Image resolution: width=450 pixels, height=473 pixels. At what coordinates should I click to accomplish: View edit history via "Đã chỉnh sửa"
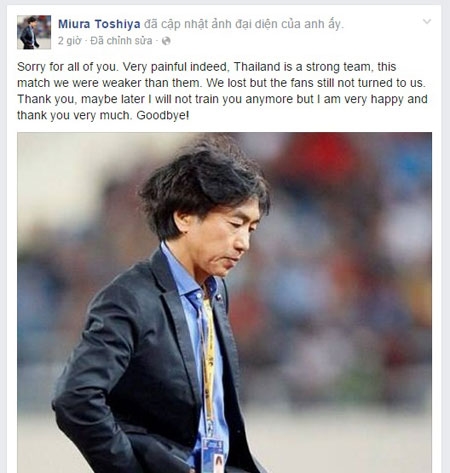[121, 41]
